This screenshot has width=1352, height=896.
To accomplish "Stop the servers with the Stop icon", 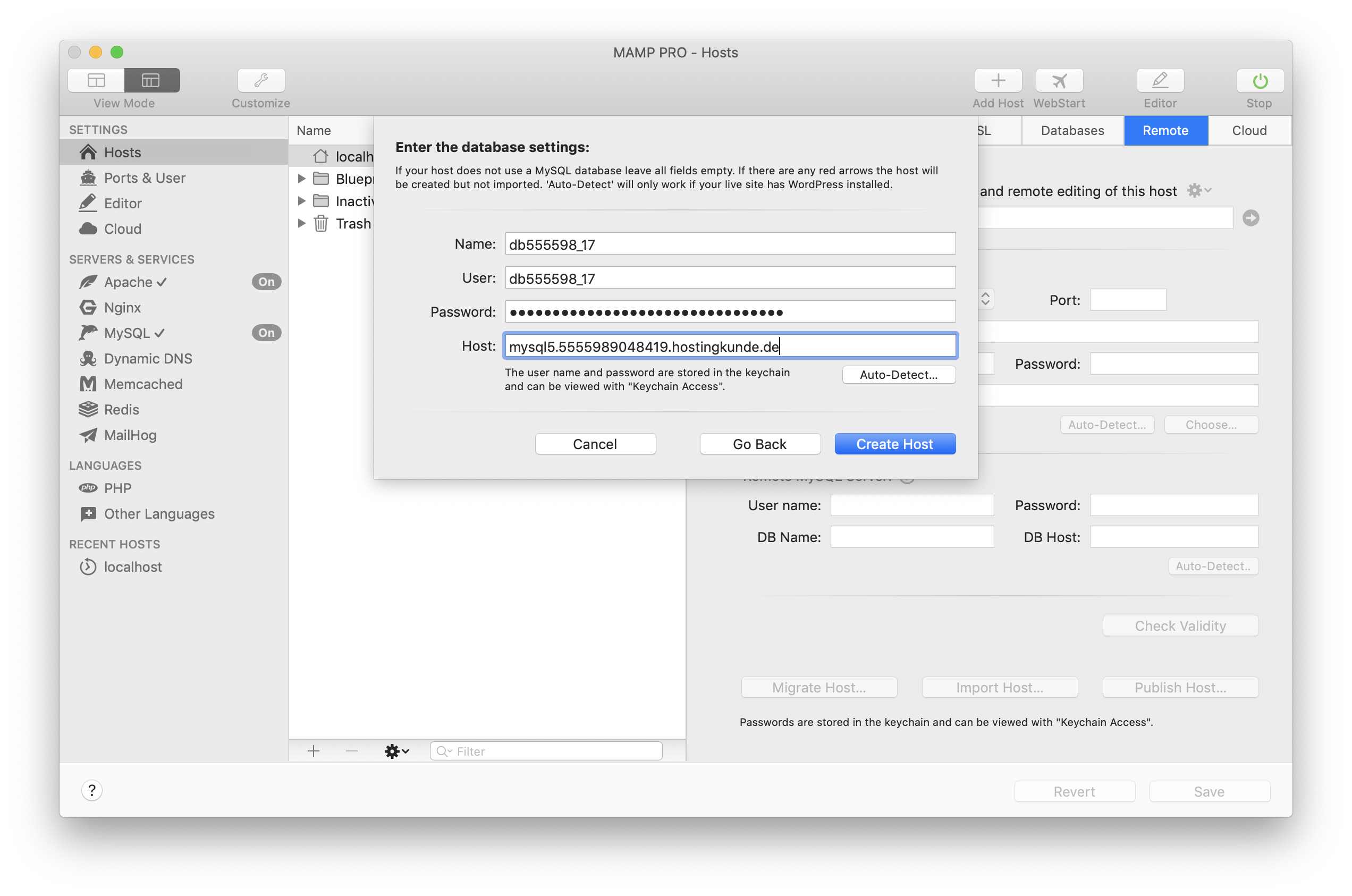I will click(x=1258, y=80).
